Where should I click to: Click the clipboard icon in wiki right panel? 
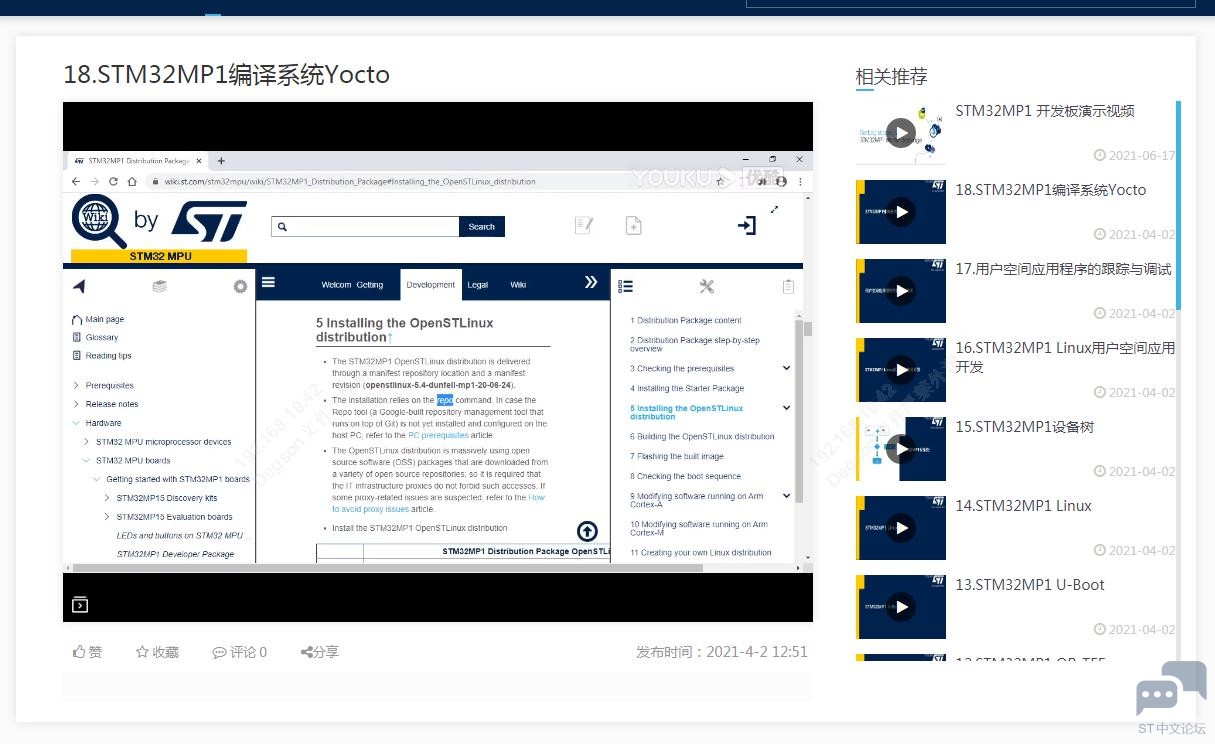point(788,287)
